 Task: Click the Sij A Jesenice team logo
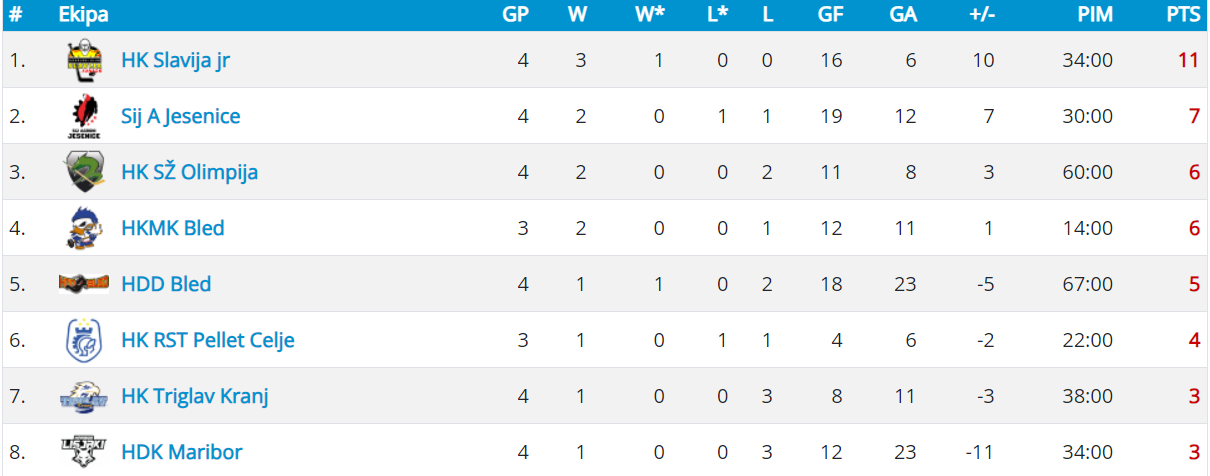[84, 116]
